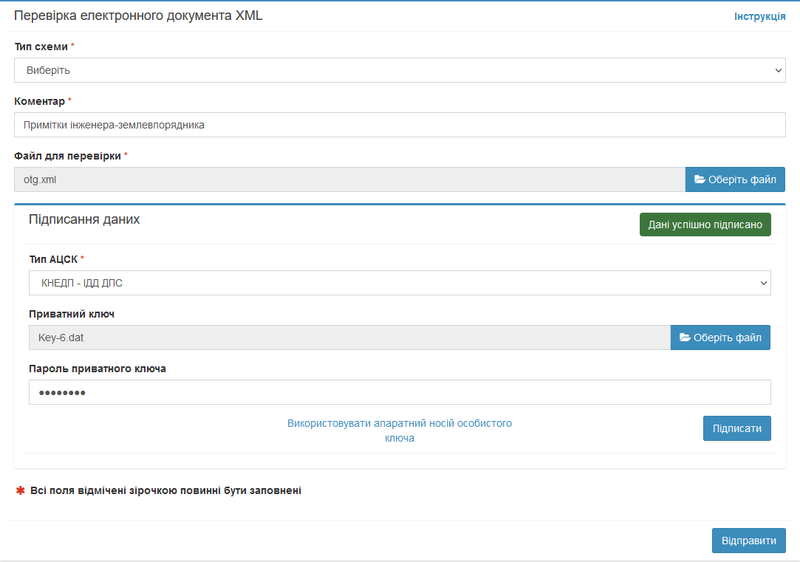Click Використовувати апаратний носій особистого ключа link
Screen dimensions: 800x562
click(399, 430)
